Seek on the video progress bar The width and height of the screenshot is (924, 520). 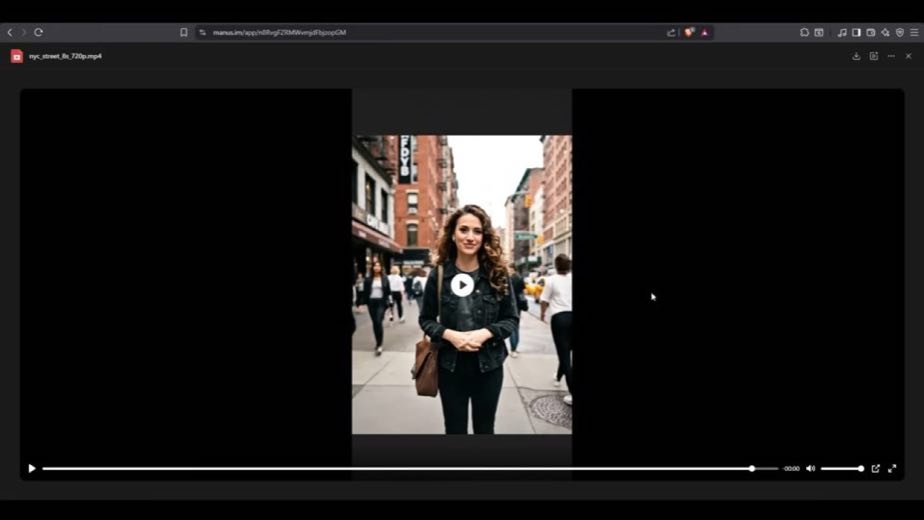(410, 469)
